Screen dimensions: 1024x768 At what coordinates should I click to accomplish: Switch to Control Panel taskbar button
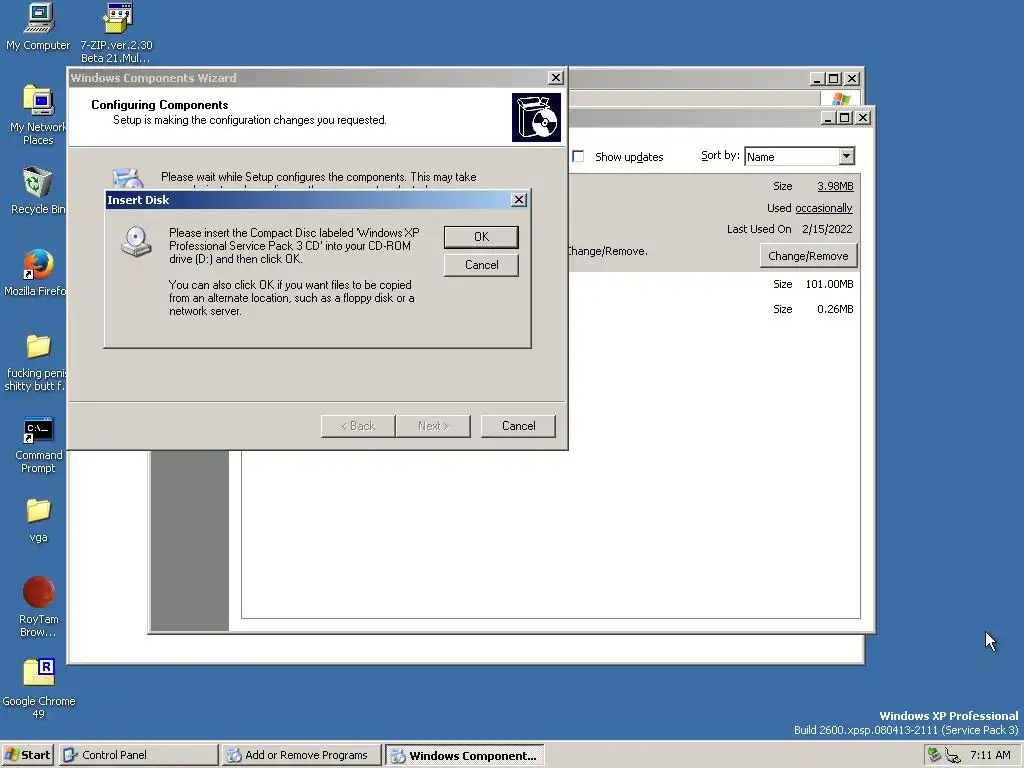(x=138, y=755)
